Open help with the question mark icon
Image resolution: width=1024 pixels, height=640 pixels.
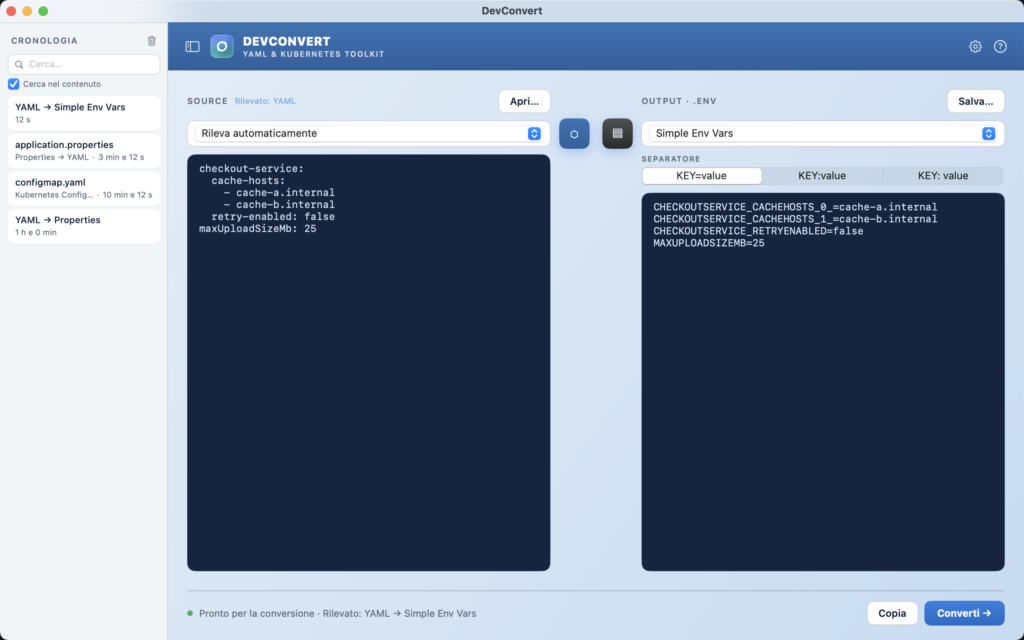point(1000,46)
